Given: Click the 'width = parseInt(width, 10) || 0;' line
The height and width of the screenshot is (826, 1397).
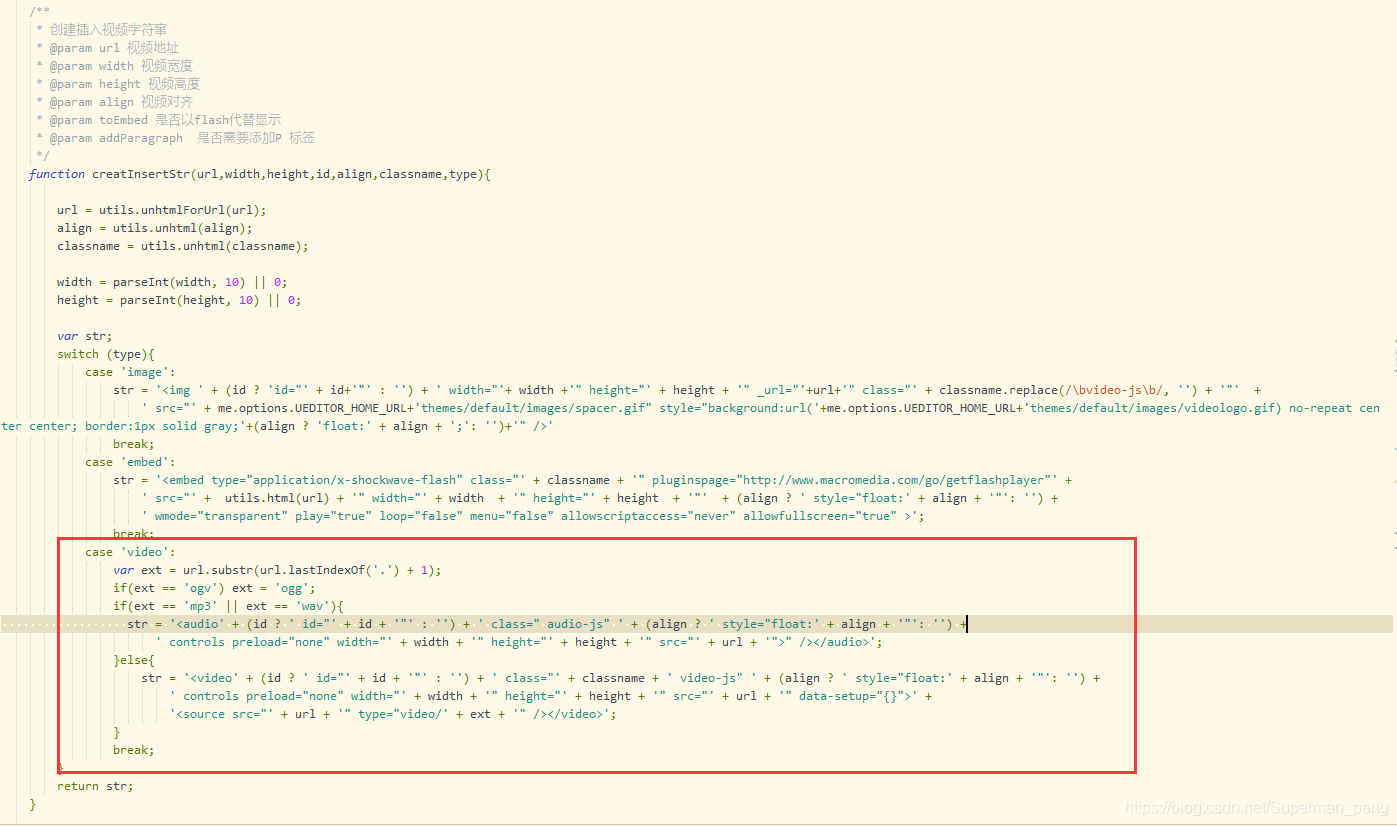Looking at the screenshot, I should 172,282.
